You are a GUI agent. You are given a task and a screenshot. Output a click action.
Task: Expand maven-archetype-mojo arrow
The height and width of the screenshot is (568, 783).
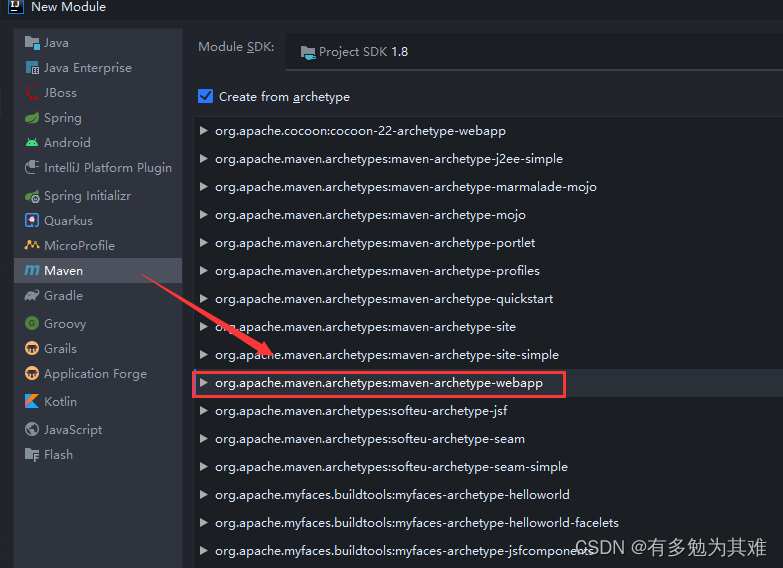pos(204,215)
